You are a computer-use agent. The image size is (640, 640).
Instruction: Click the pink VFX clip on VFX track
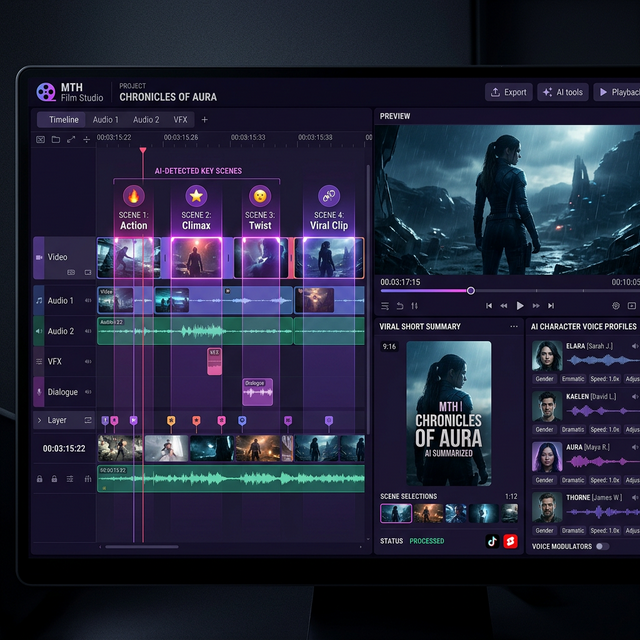click(x=215, y=361)
